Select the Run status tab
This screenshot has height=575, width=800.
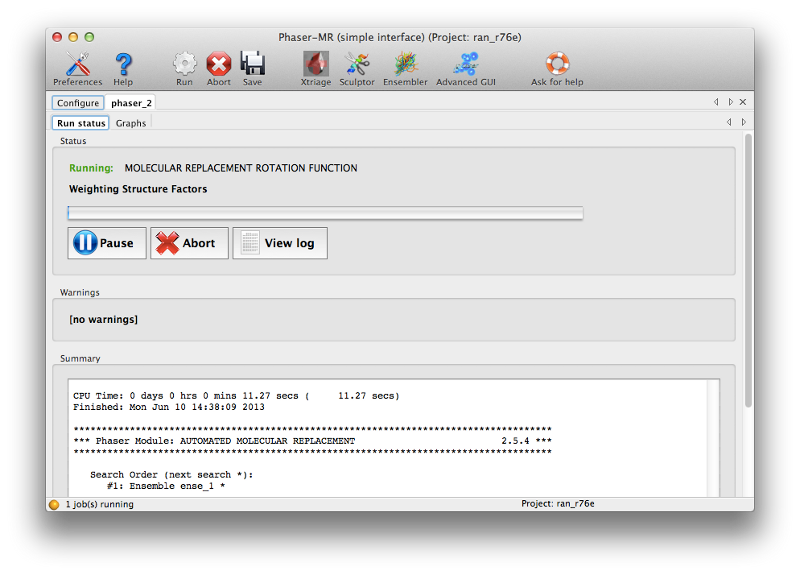click(81, 123)
